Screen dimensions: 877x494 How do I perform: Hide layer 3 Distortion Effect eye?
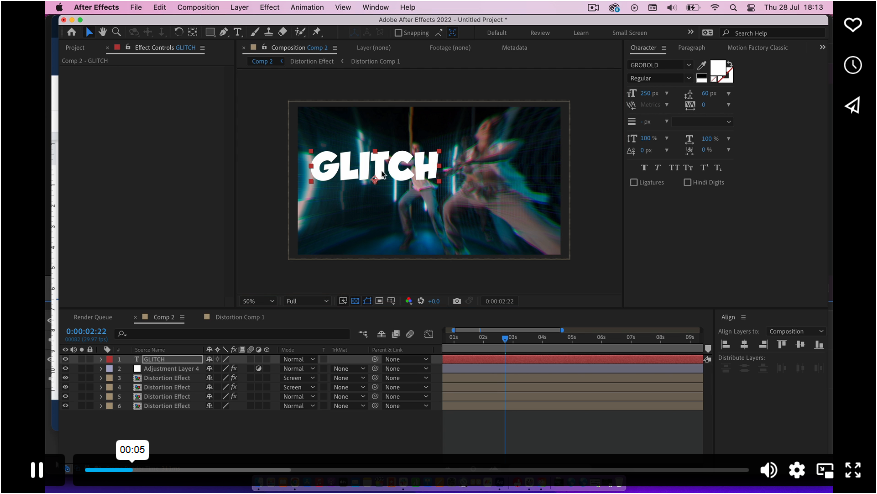(x=65, y=378)
